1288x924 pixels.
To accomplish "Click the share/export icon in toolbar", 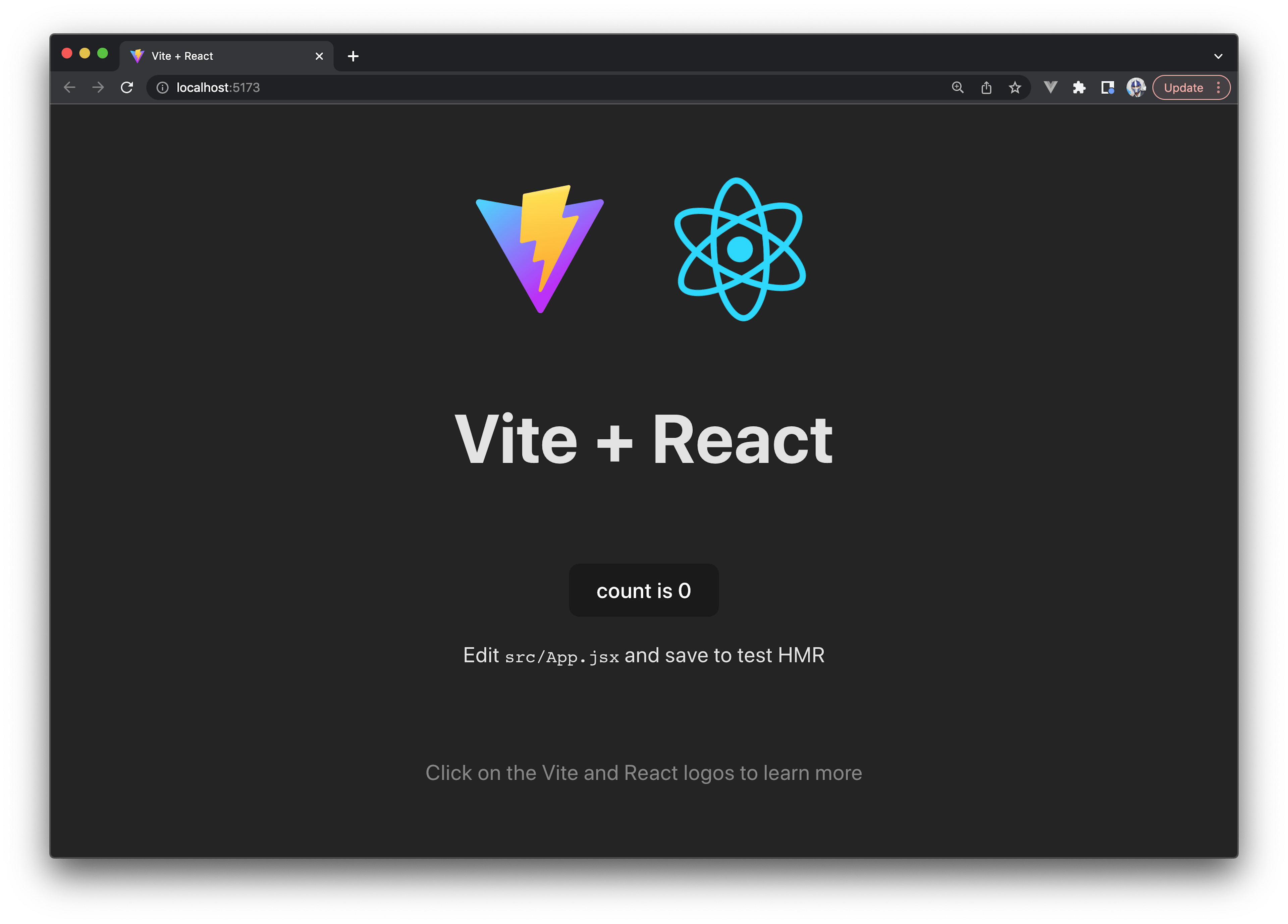I will [986, 88].
